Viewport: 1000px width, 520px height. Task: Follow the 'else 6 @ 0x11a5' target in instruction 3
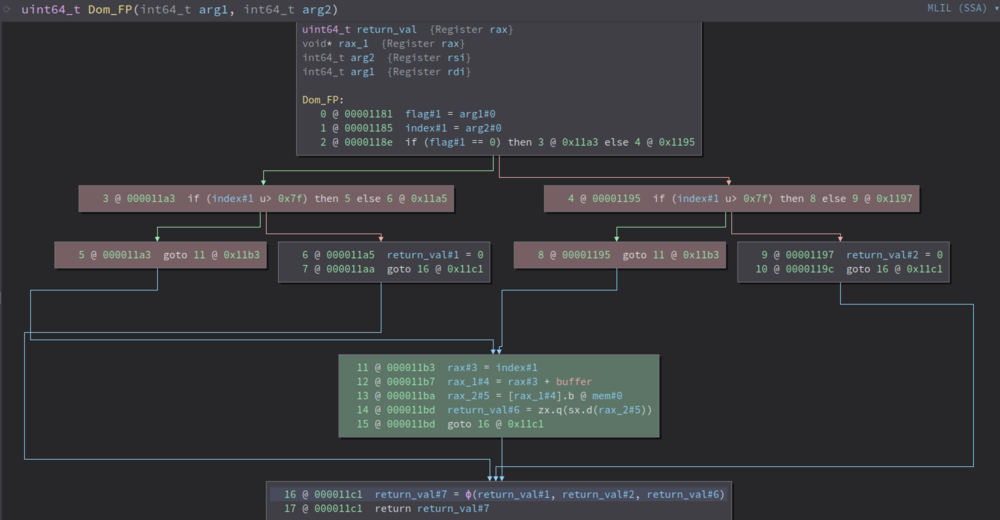point(401,198)
